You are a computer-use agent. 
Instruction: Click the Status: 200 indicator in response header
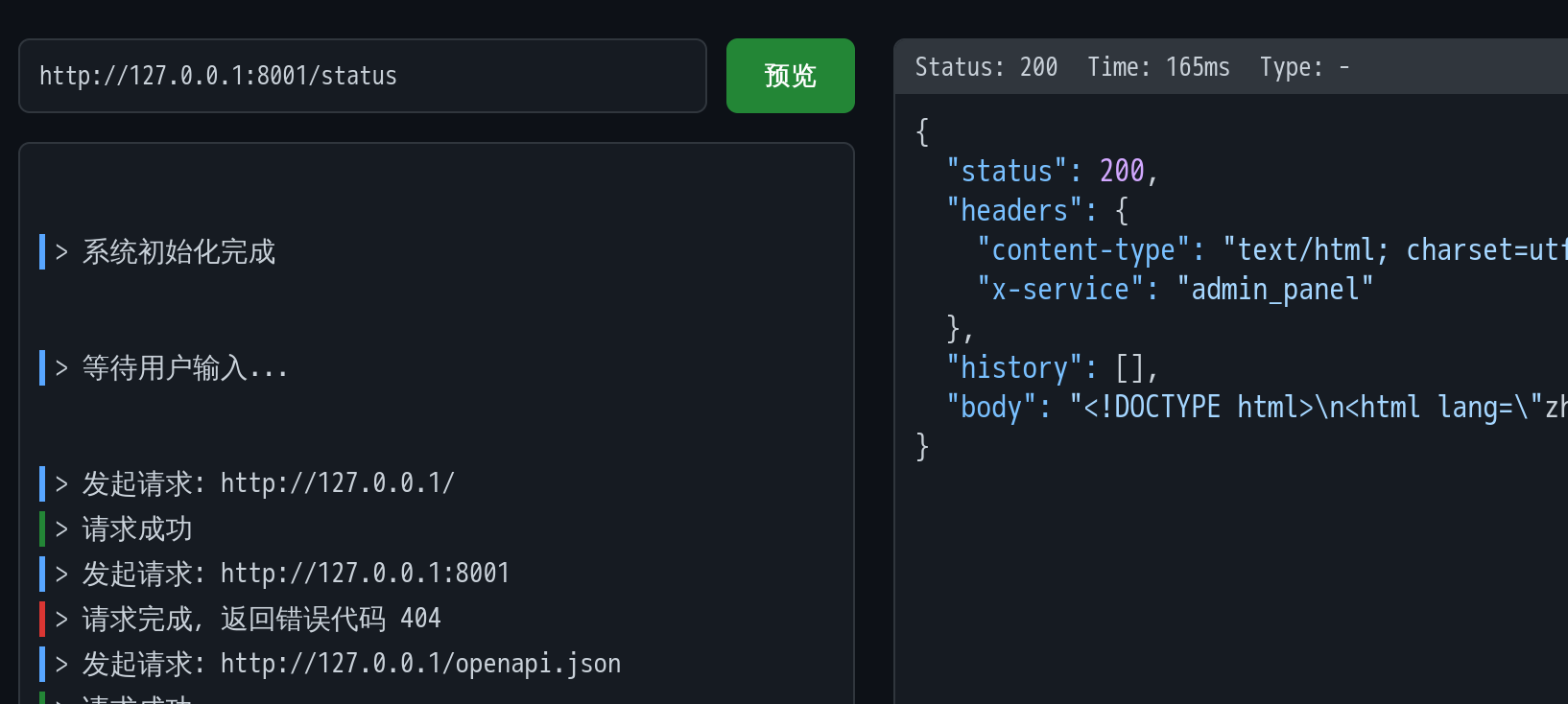986,67
